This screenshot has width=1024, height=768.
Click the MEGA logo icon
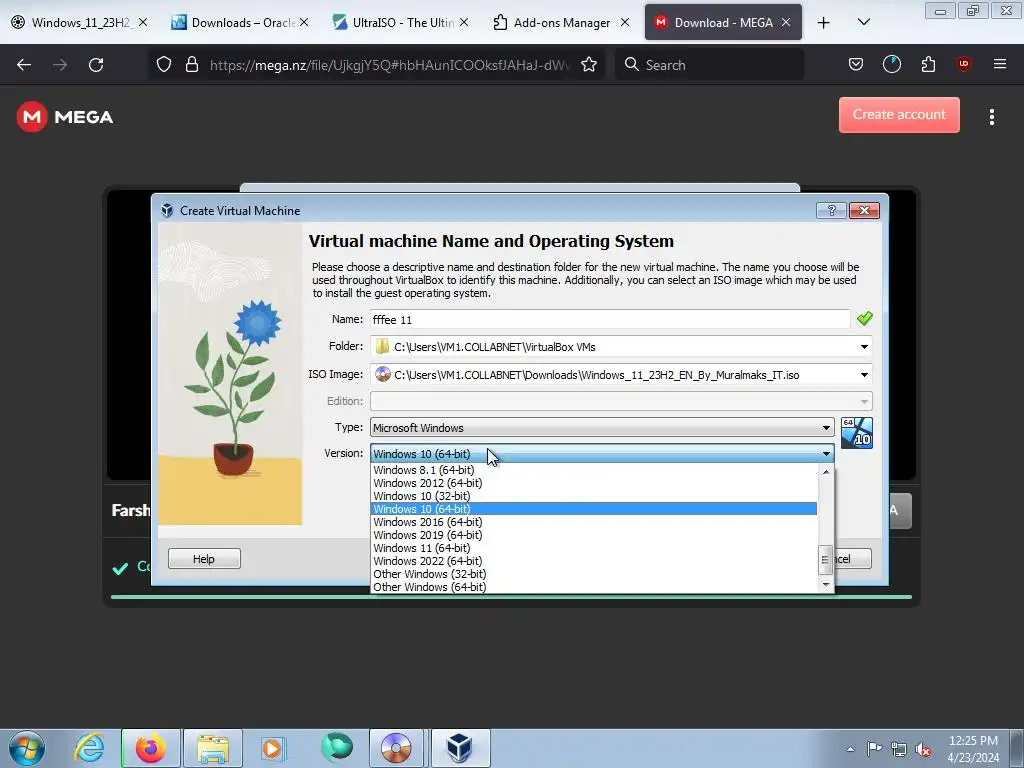[31, 117]
